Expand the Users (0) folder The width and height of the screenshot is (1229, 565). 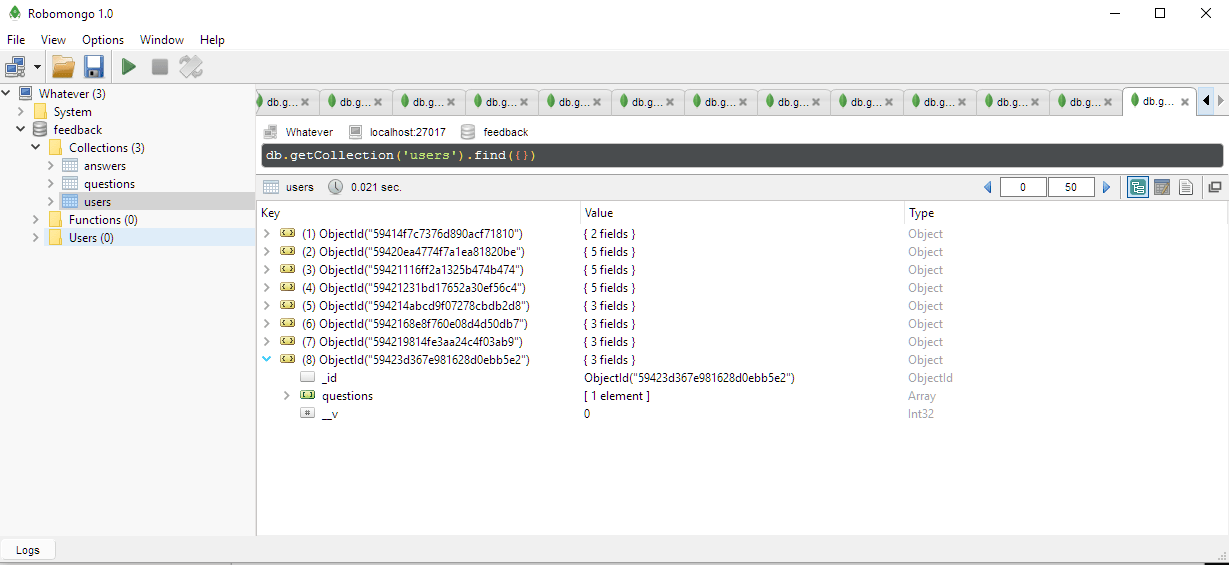pyautogui.click(x=36, y=238)
